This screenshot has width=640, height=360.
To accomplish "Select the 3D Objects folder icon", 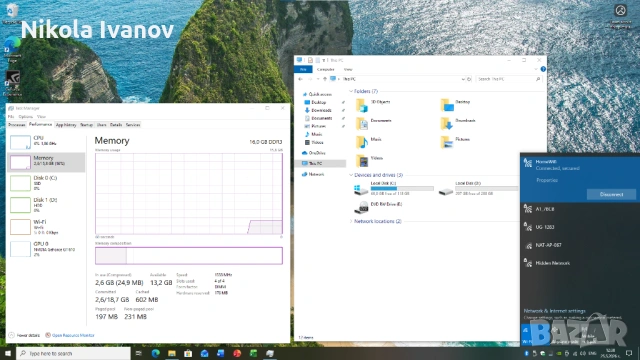I will [362, 105].
